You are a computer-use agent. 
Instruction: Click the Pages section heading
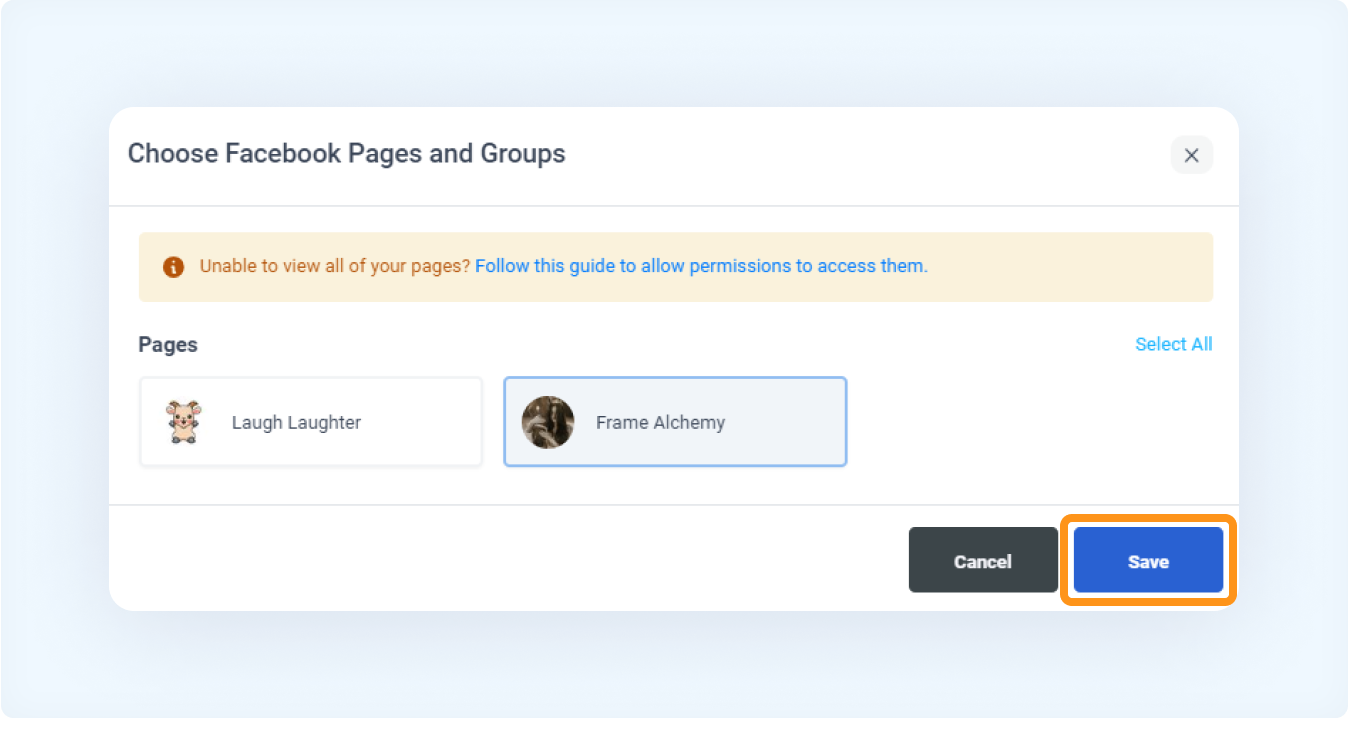click(x=168, y=344)
